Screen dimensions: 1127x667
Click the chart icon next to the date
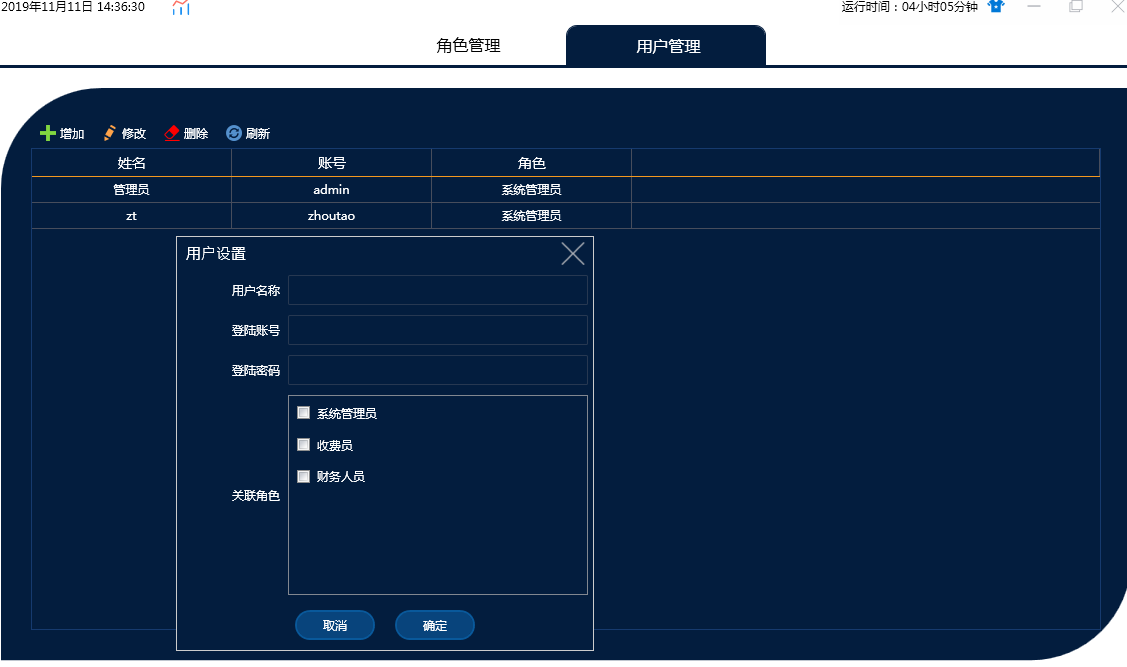[181, 8]
